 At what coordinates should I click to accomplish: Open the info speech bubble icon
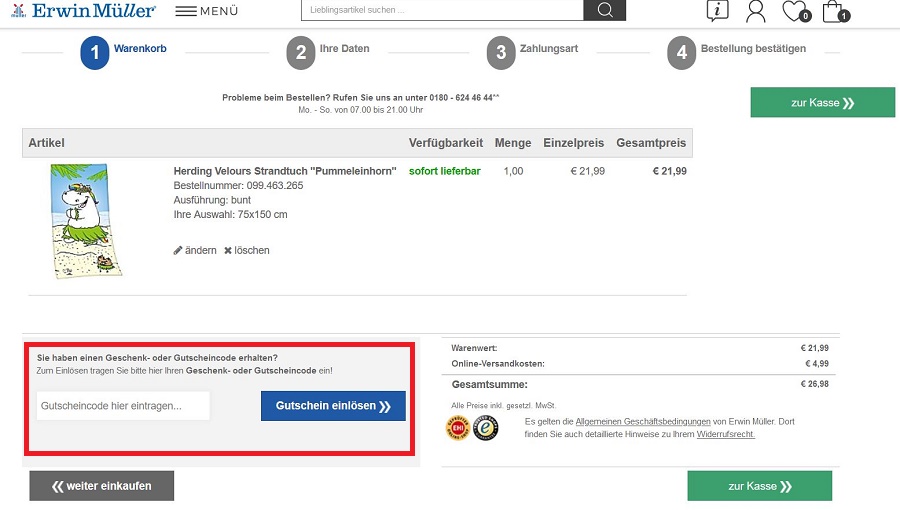click(717, 10)
